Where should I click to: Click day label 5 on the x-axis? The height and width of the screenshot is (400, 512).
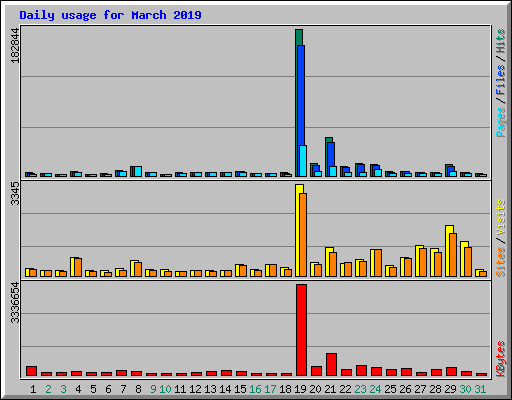(93, 389)
